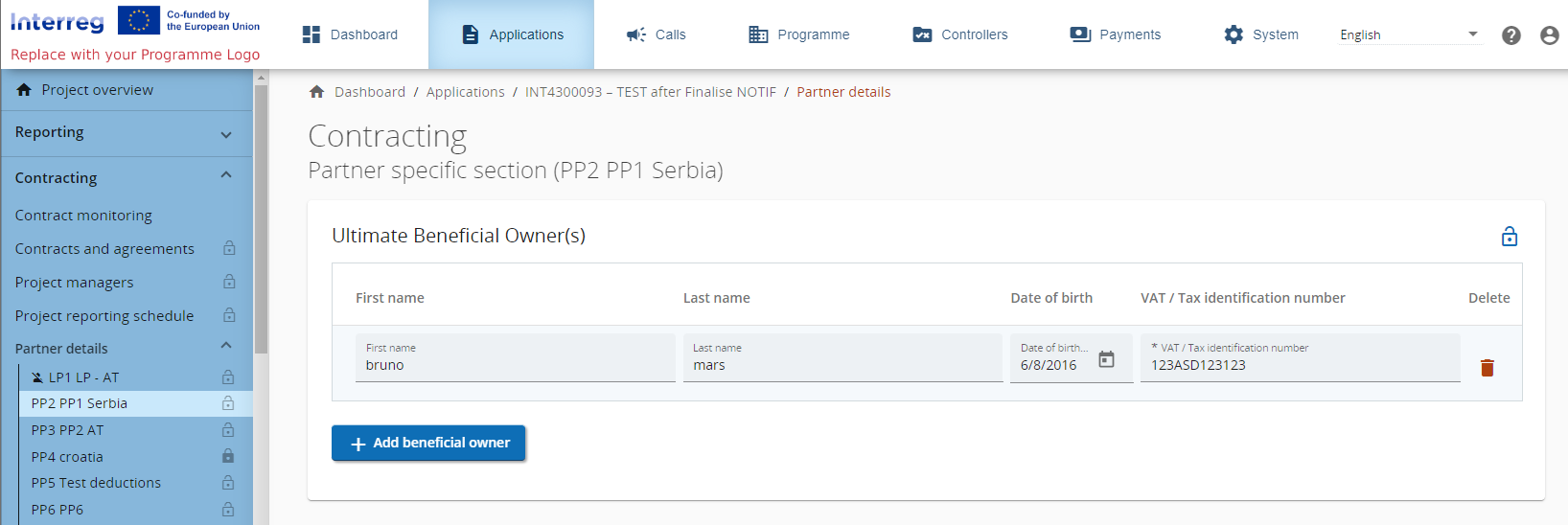Click the breadcrumb home icon
This screenshot has width=1568, height=525.
(317, 92)
